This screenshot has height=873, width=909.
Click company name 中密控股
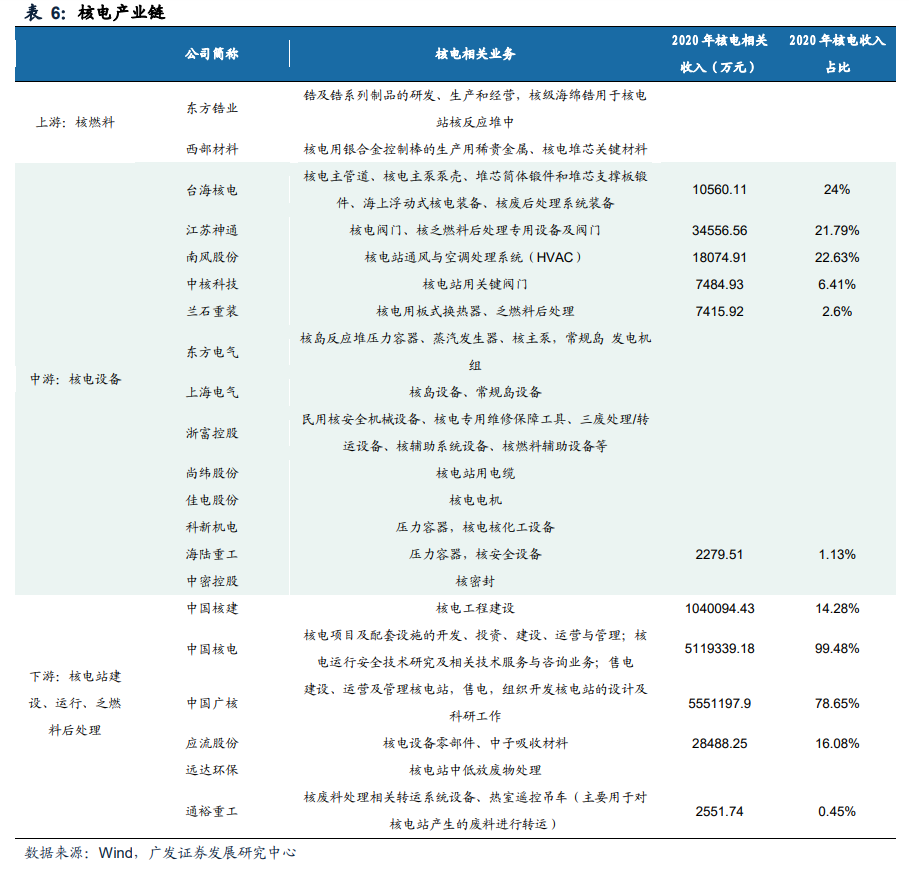(x=212, y=581)
